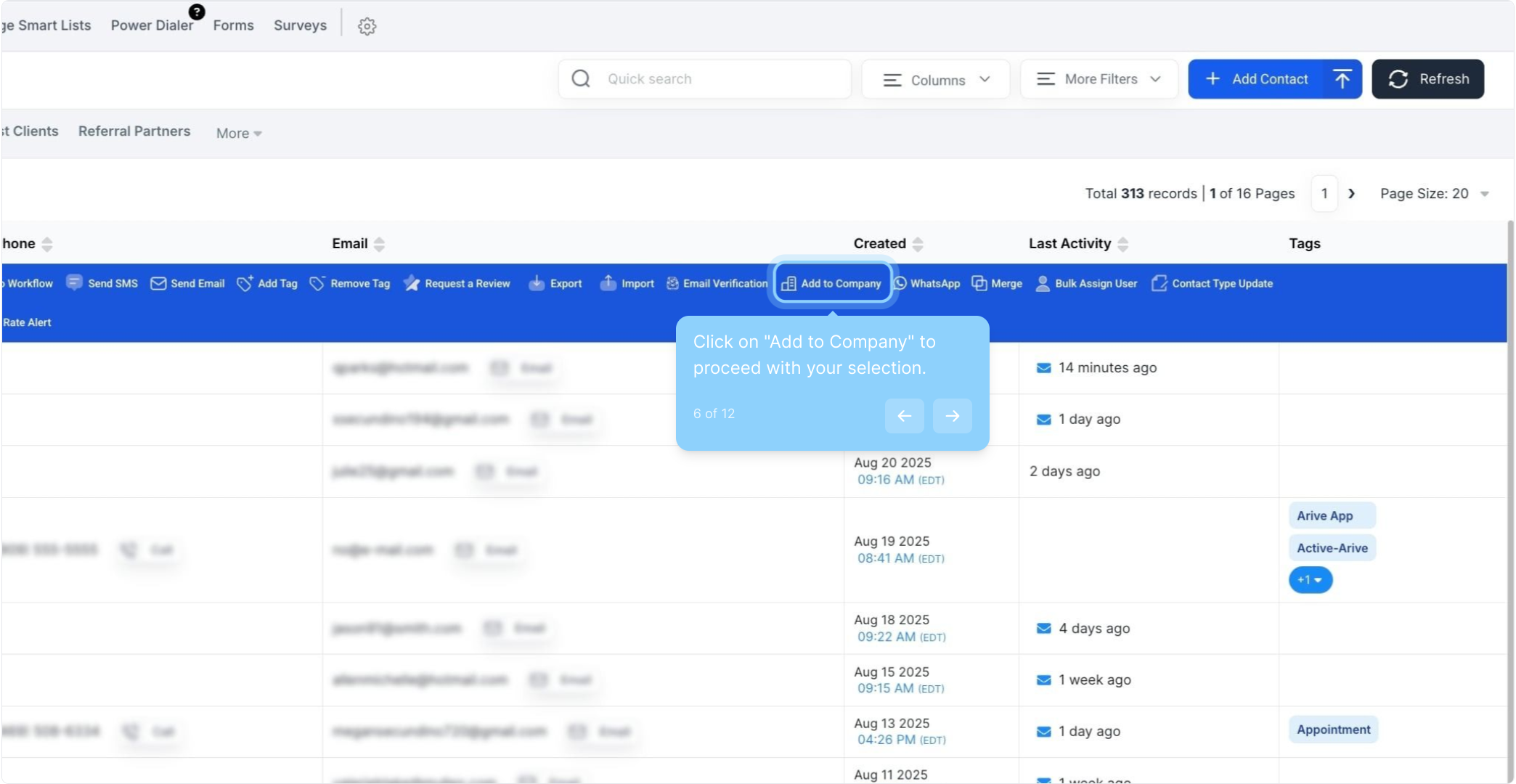Open settings with the gear icon
The image size is (1516, 784).
point(367,26)
